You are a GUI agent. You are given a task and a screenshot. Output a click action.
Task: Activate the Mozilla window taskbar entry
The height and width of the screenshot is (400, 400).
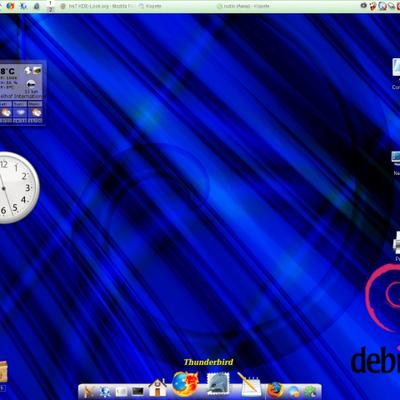(97, 6)
